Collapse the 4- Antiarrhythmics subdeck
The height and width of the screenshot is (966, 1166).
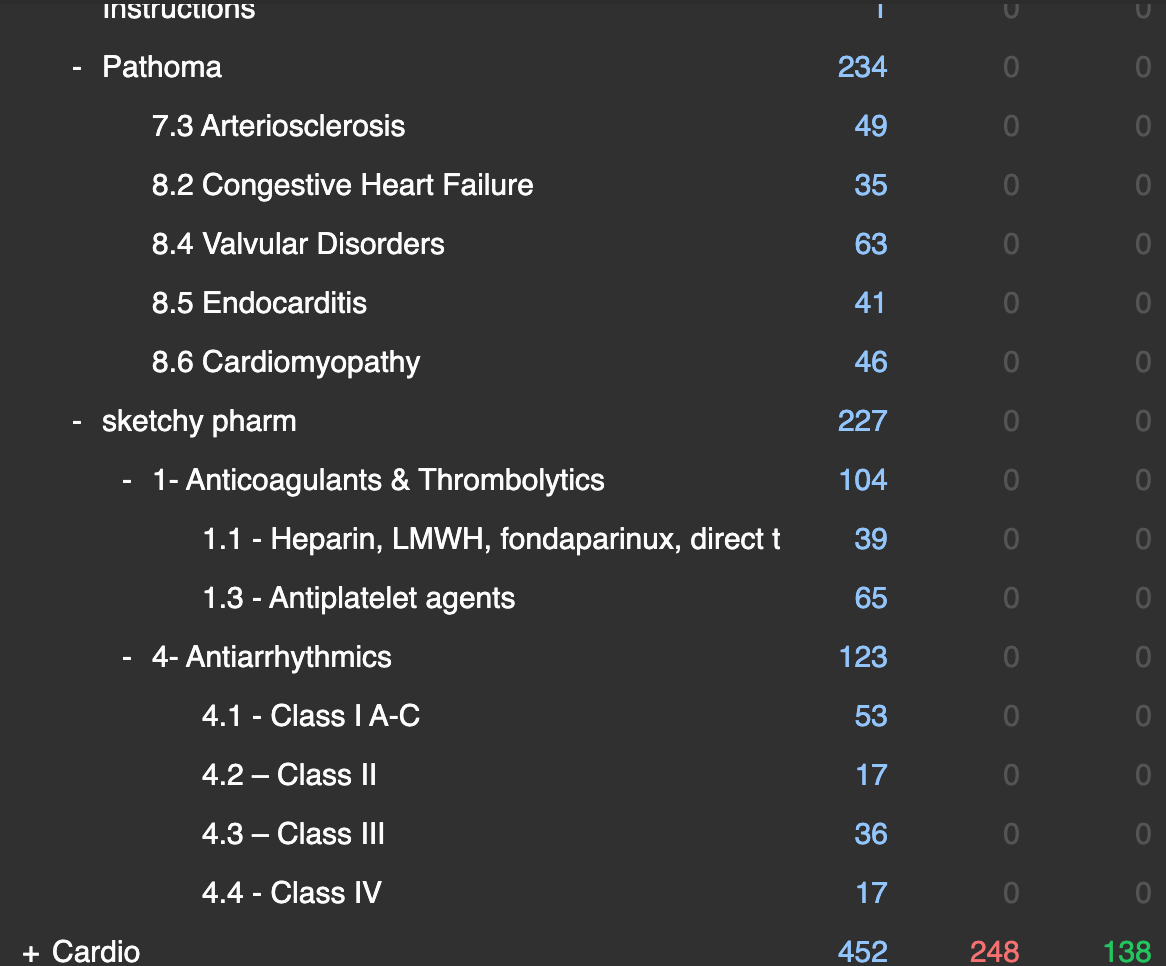[127, 658]
